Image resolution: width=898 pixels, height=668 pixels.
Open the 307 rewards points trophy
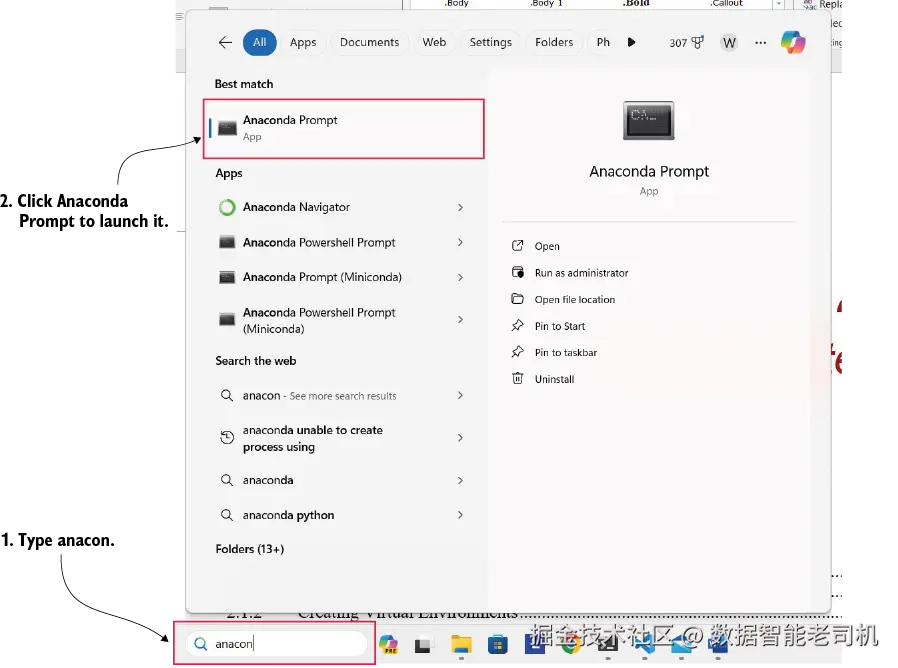[686, 42]
